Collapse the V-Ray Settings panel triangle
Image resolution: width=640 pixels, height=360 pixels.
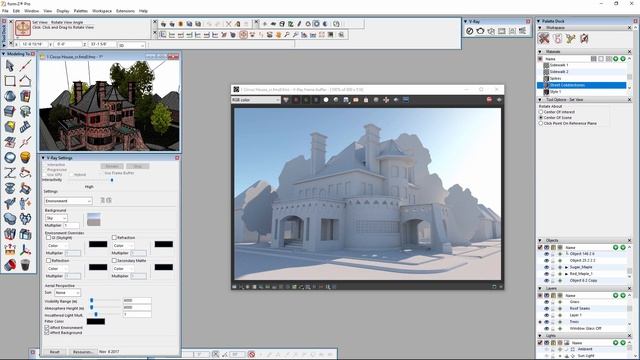[x=43, y=158]
